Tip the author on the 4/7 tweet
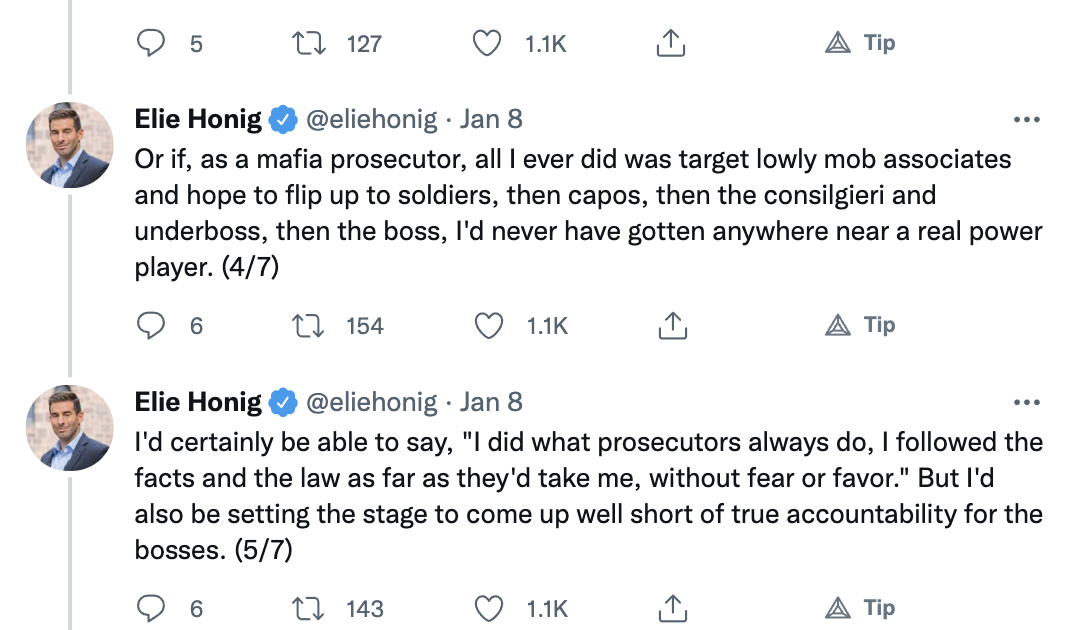Viewport: 1070px width, 630px height. pos(860,326)
